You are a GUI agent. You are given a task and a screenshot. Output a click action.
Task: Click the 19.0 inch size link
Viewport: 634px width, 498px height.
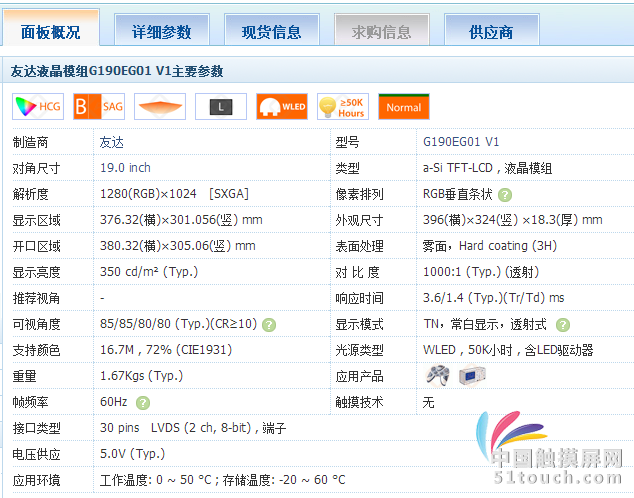tap(125, 168)
